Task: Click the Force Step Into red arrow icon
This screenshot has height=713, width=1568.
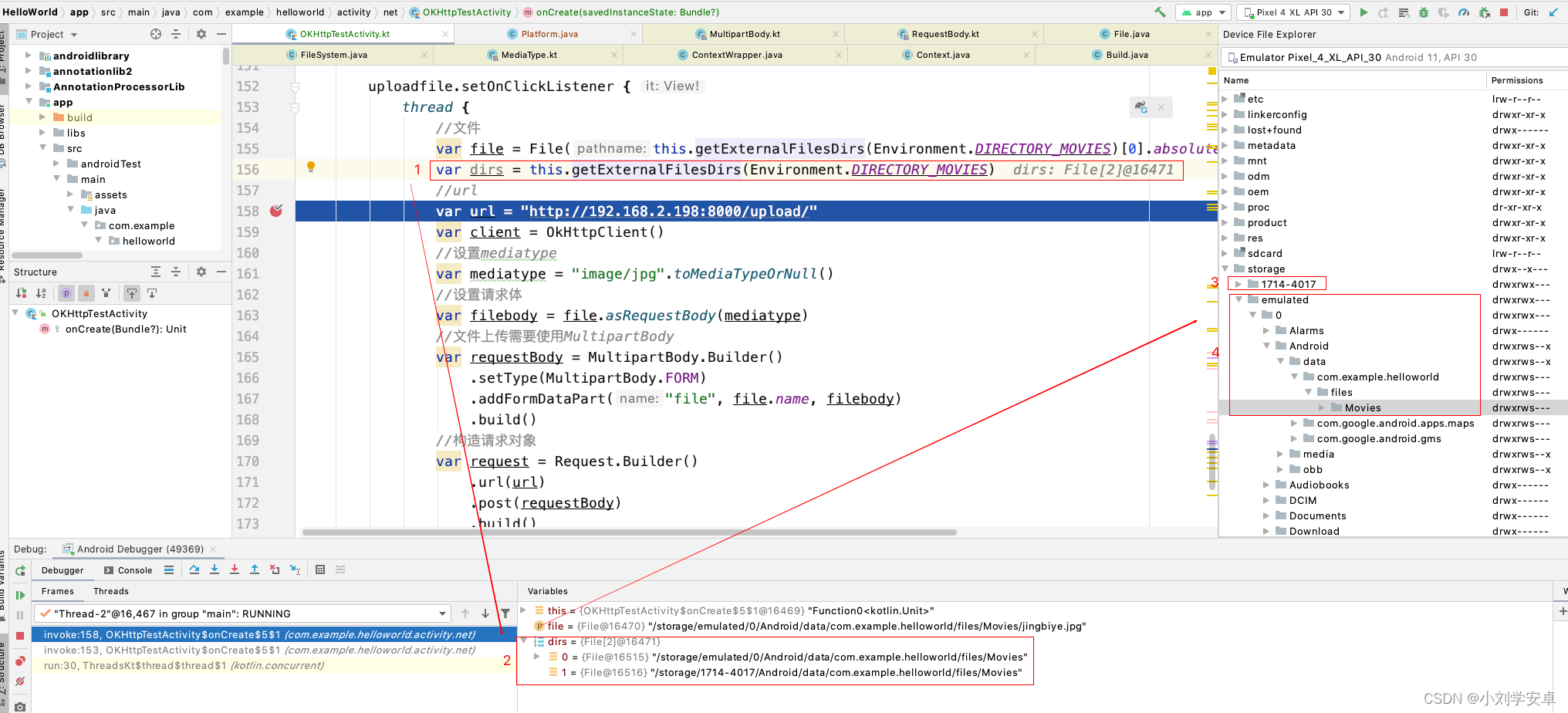Action: click(x=235, y=569)
